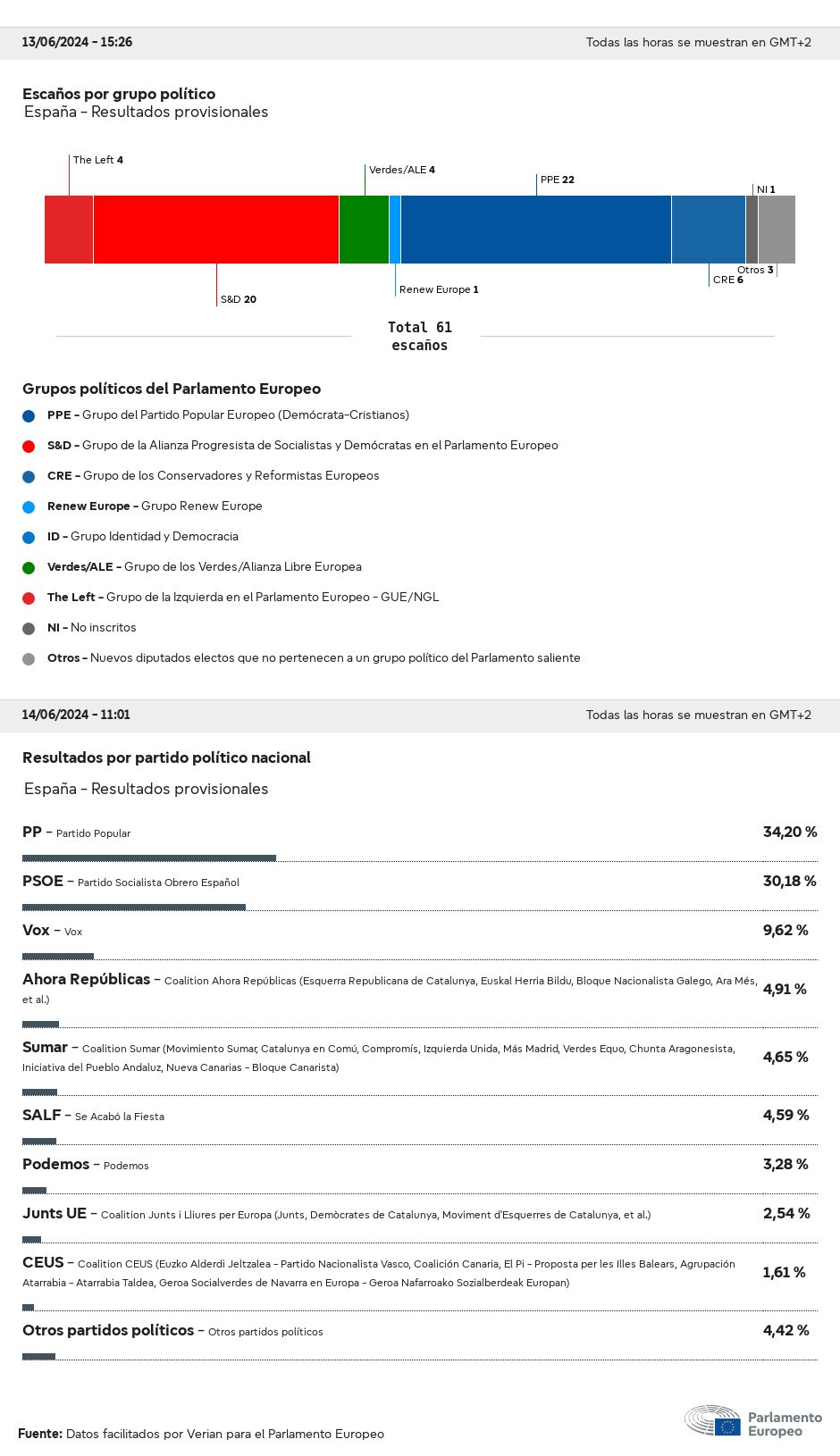Select the green Verdes/ALE seats bar segment
Screen dimensions: 840x1456
(x=364, y=230)
